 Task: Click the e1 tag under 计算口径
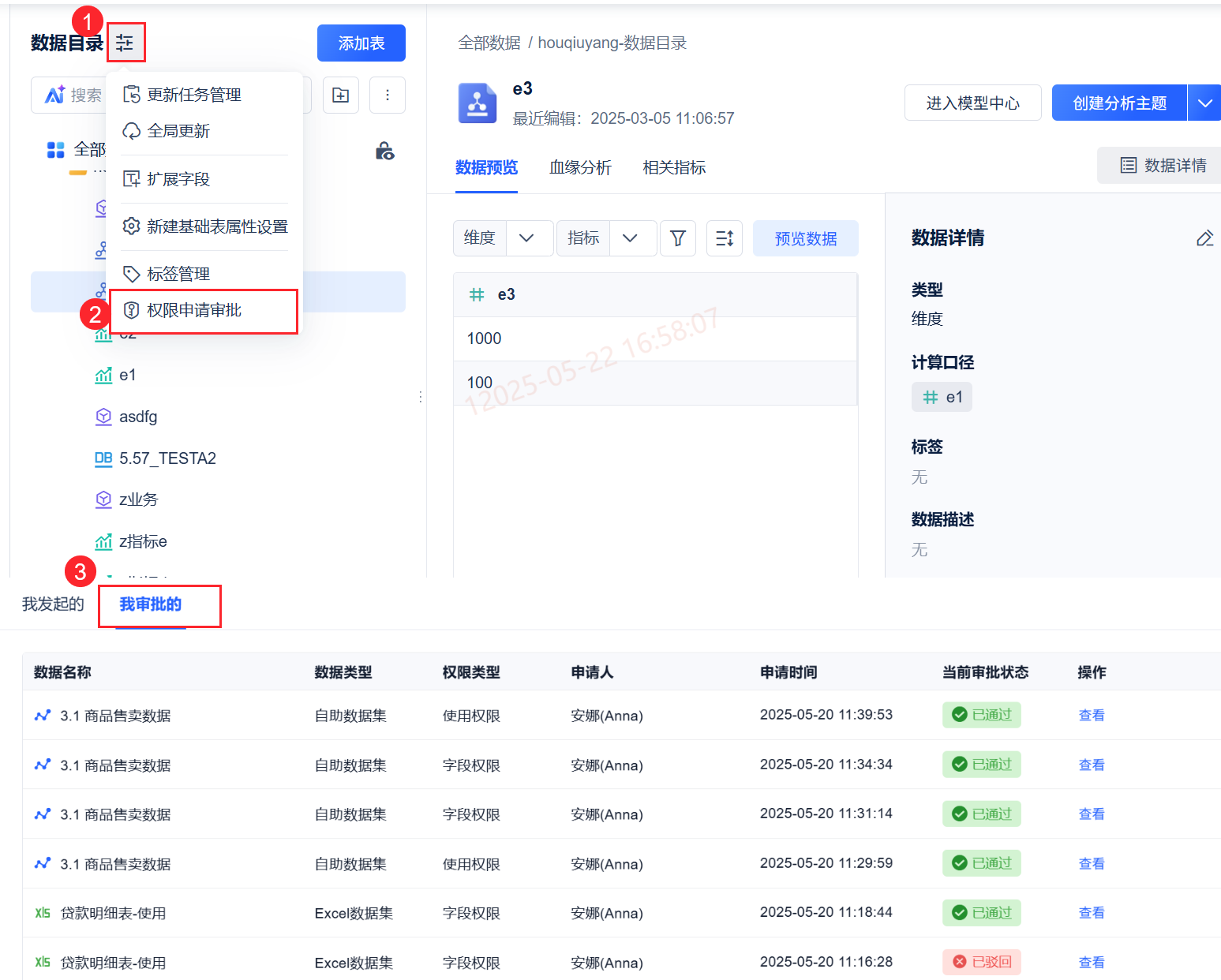coord(942,397)
